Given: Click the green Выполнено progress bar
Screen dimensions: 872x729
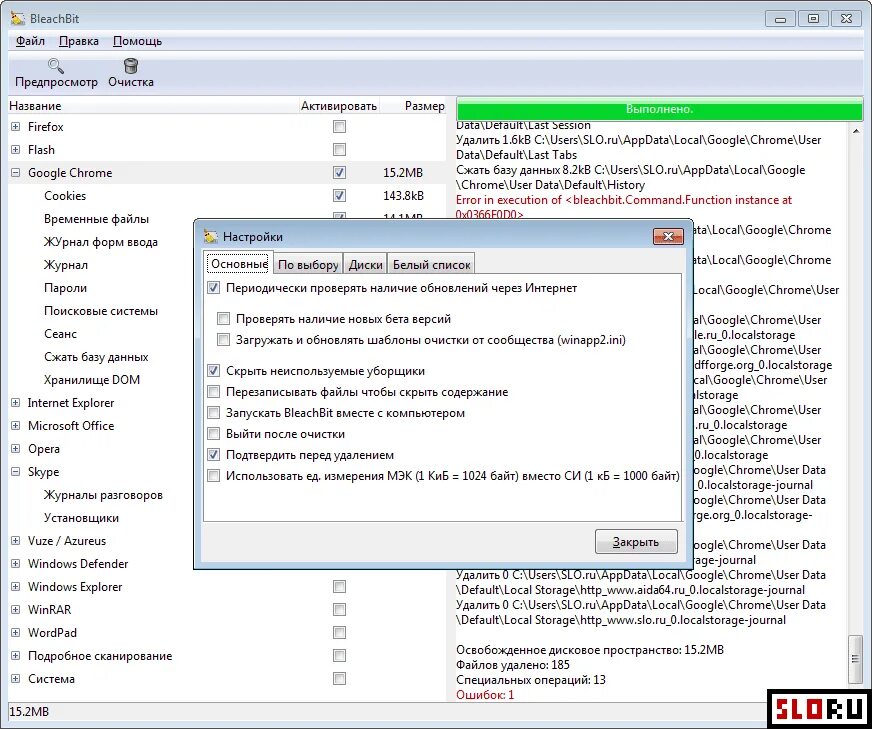Looking at the screenshot, I should click(x=659, y=109).
